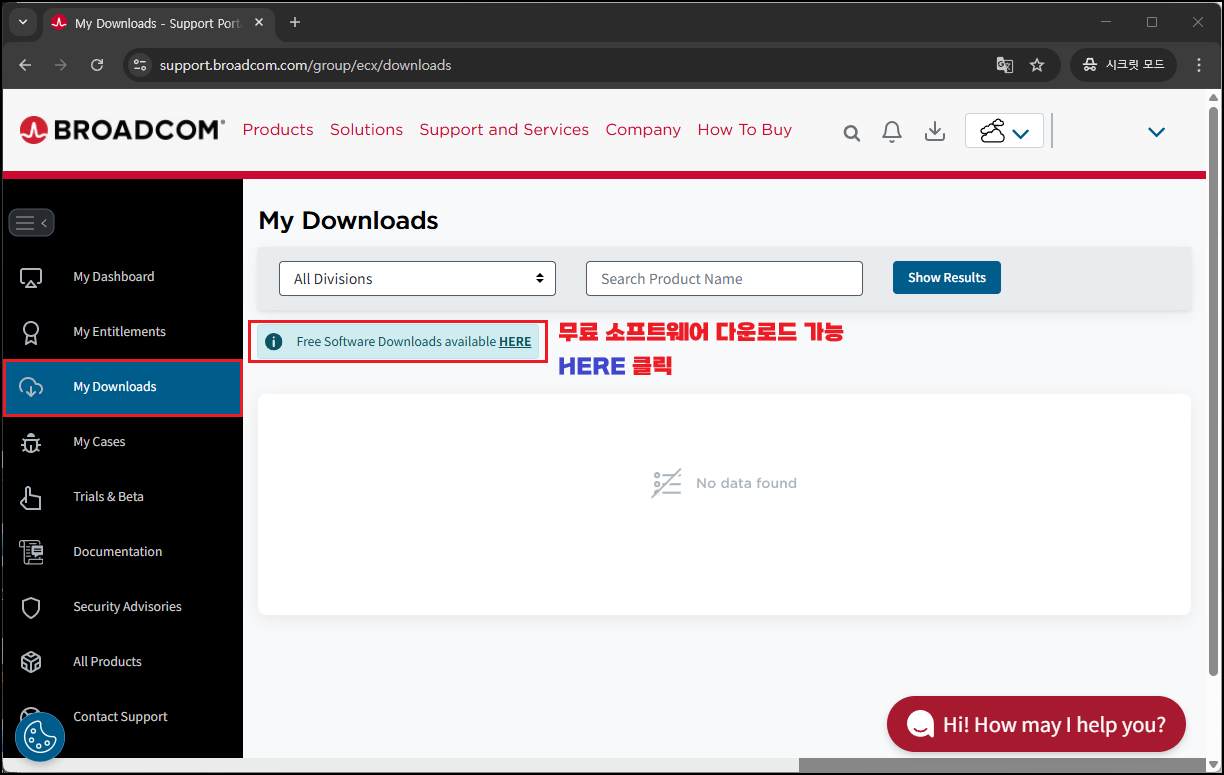Open the tab search dropdown arrow
The height and width of the screenshot is (775, 1224).
pyautogui.click(x=23, y=22)
